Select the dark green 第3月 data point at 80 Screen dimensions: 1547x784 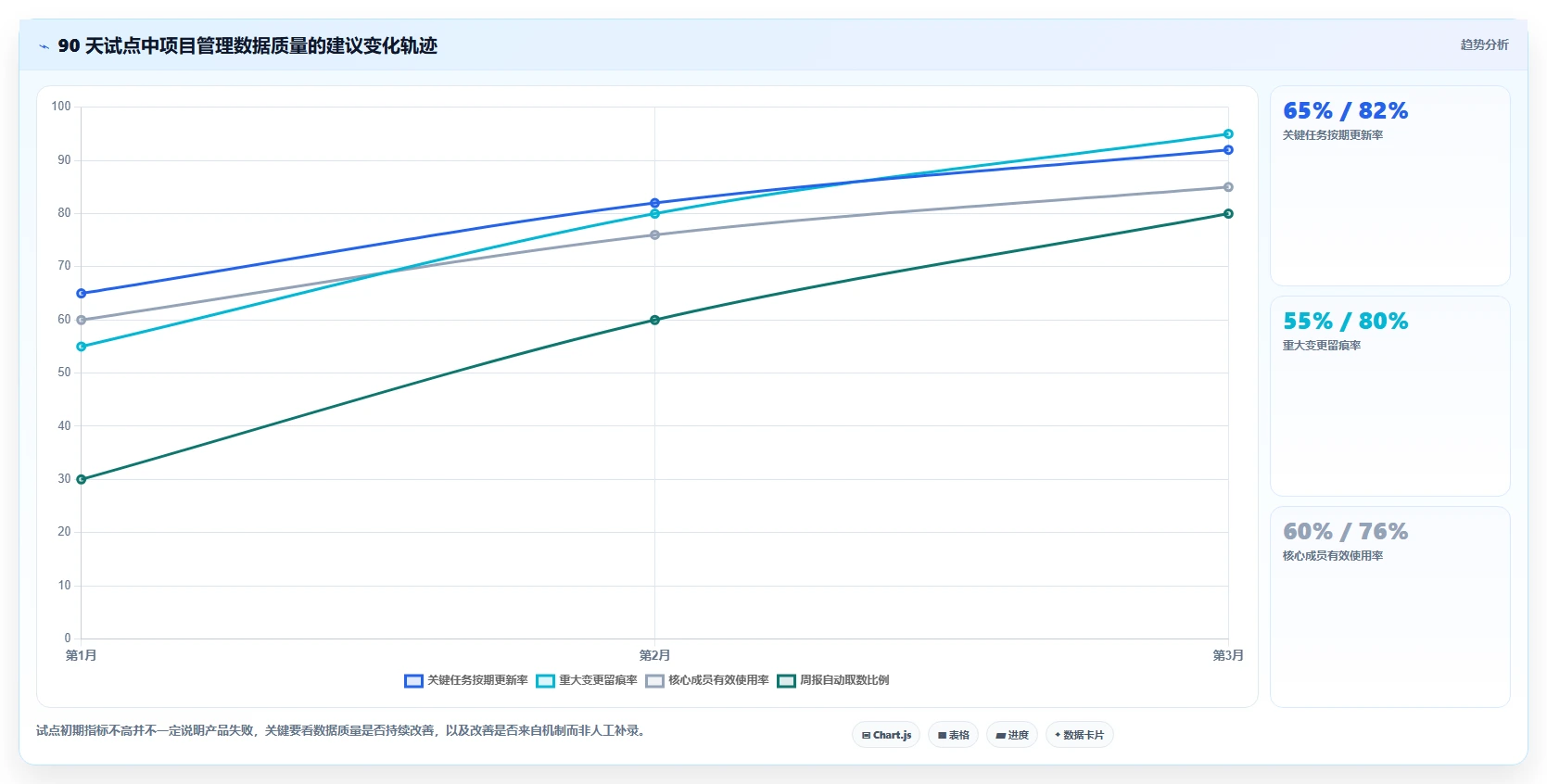coord(1228,214)
